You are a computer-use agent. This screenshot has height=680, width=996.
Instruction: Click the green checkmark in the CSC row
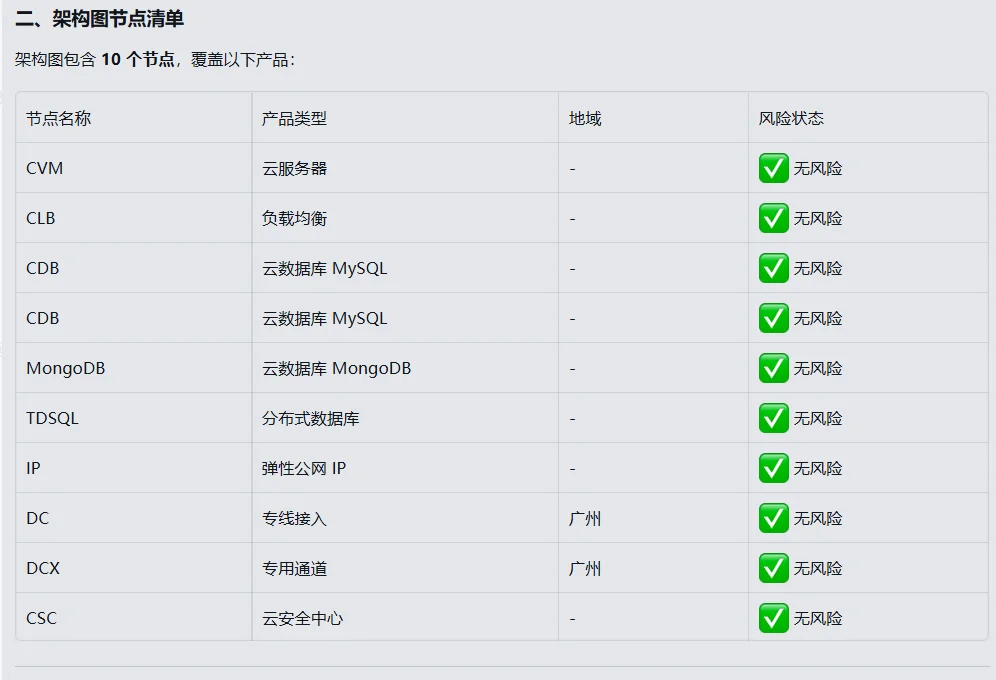[774, 618]
